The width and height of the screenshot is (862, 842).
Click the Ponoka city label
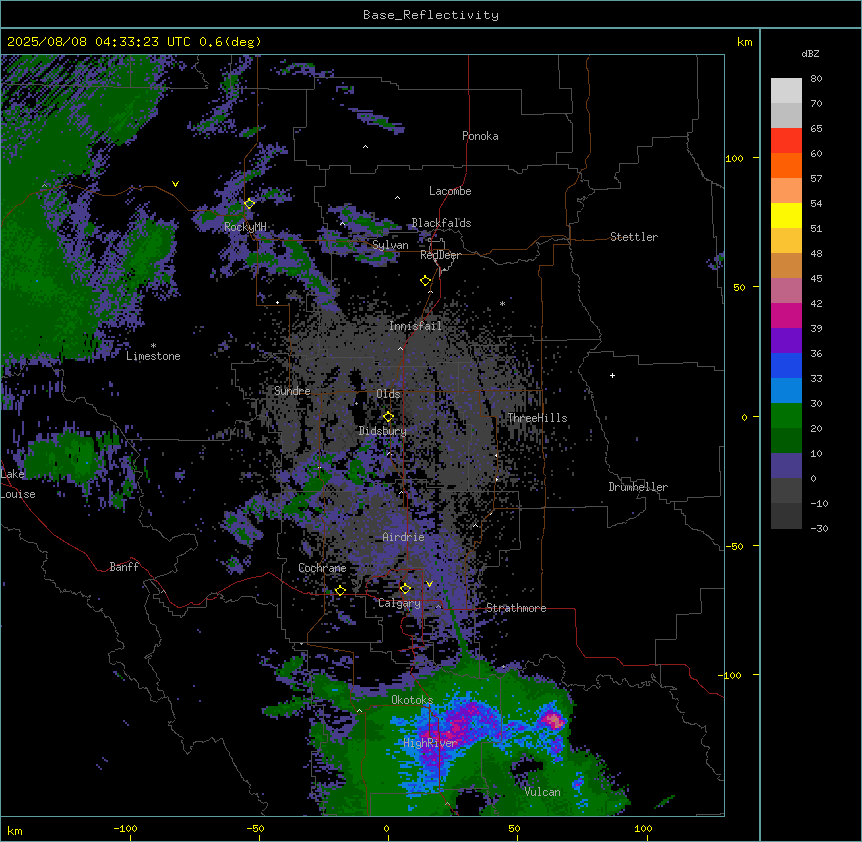pyautogui.click(x=480, y=136)
